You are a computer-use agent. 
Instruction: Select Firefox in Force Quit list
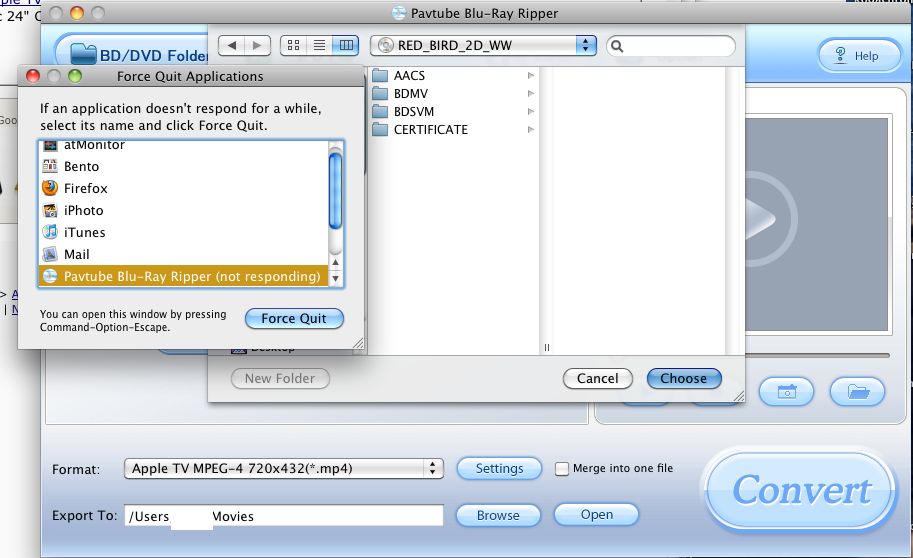point(183,189)
